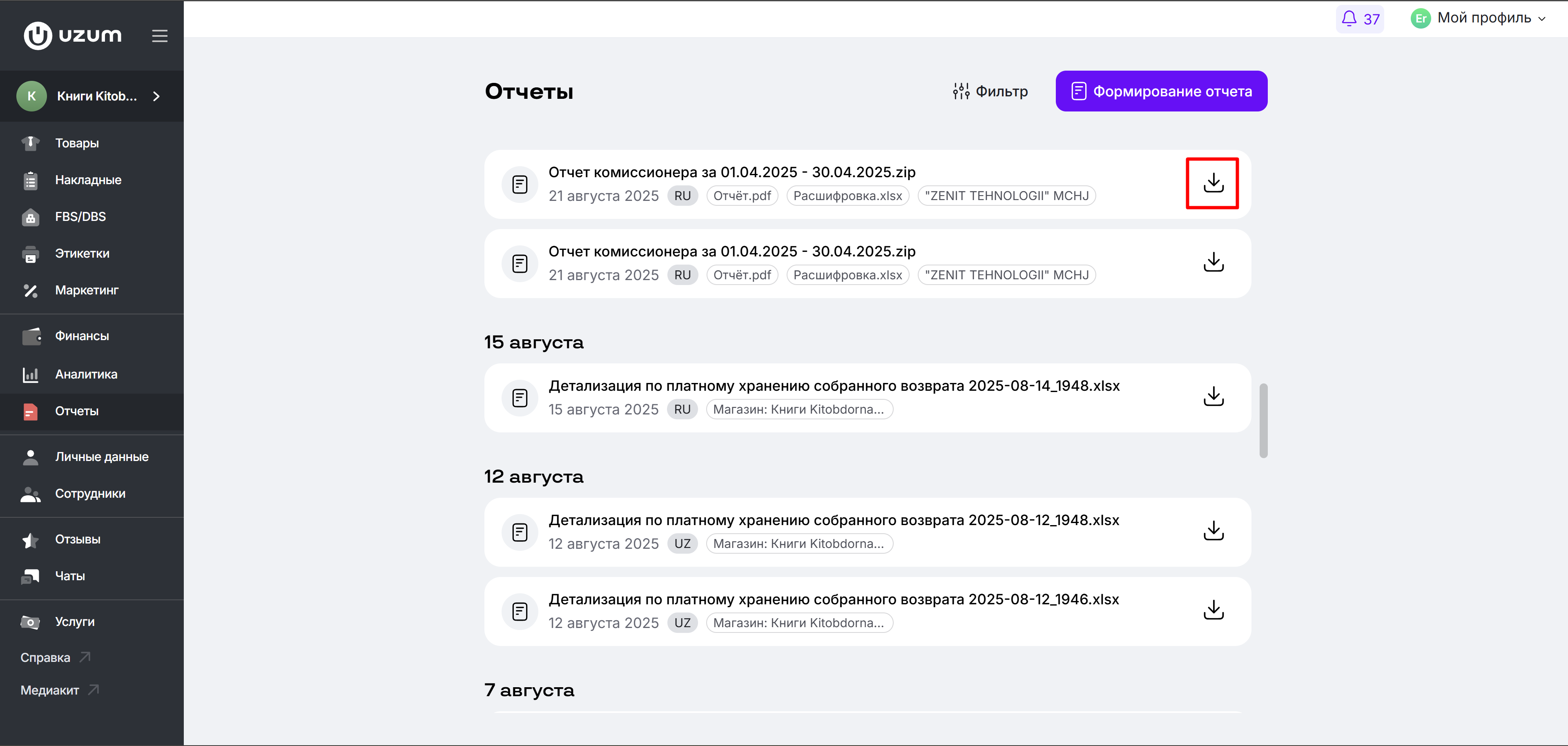Click document icon of 2025-08-12_1946.xlsx report
1568x746 pixels.
point(520,611)
